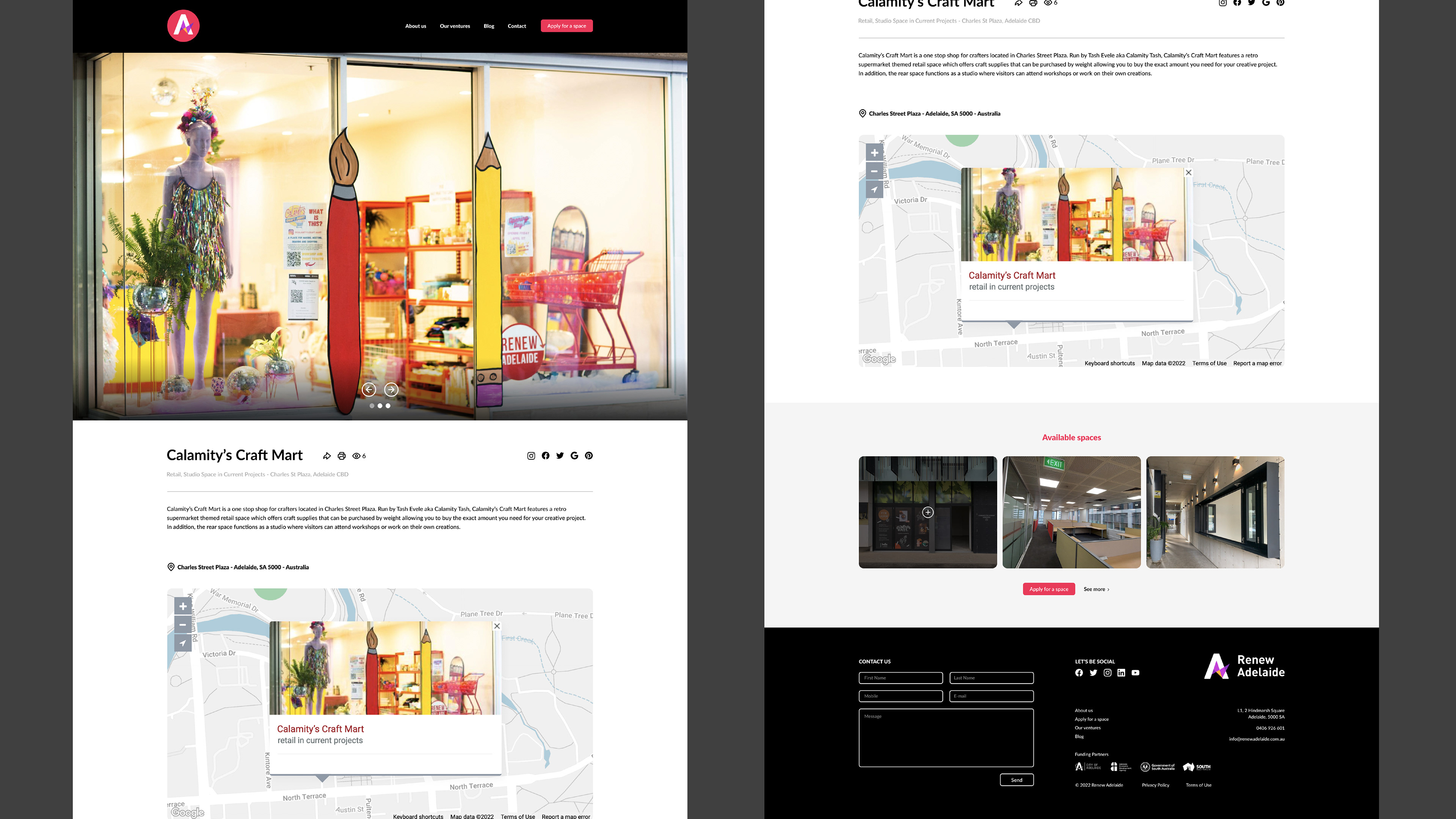Zoom out on the right page map
Image resolution: width=1456 pixels, height=819 pixels.
874,171
